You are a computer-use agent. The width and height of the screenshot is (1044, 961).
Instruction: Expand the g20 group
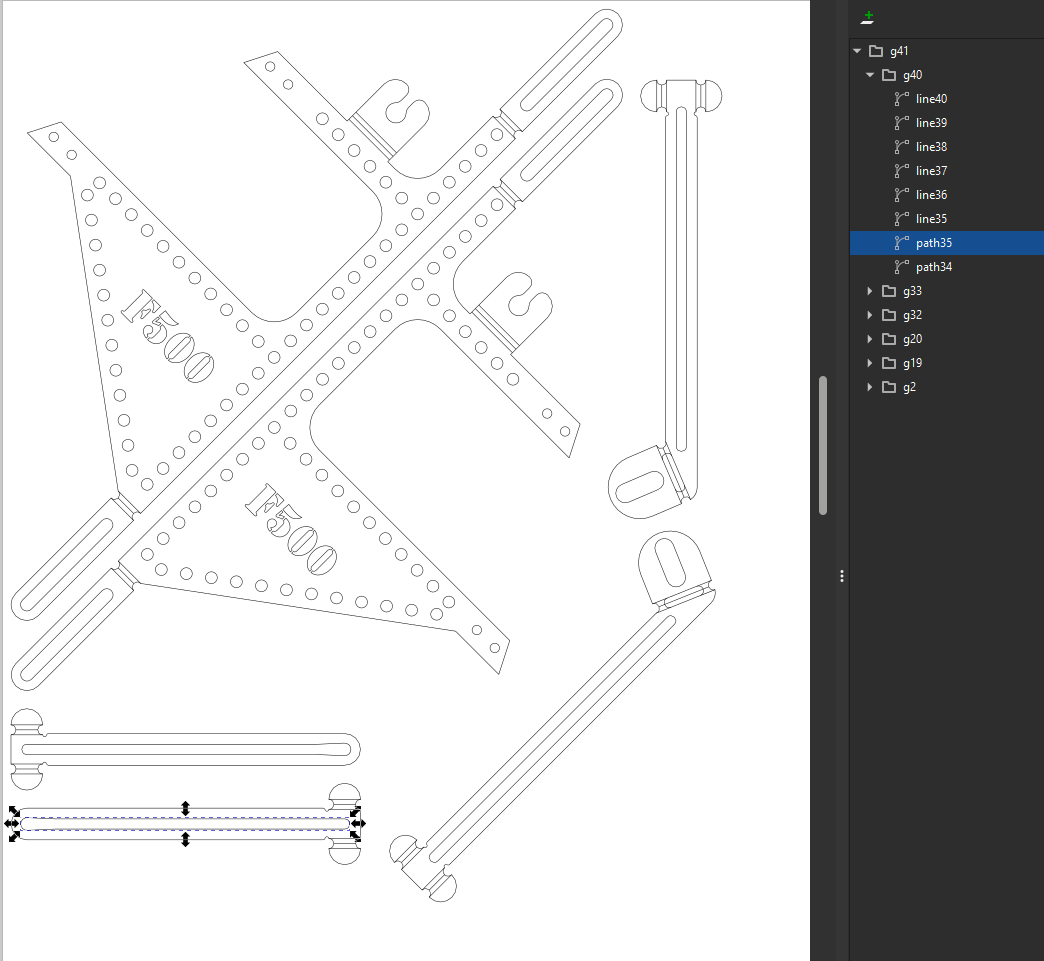click(870, 339)
